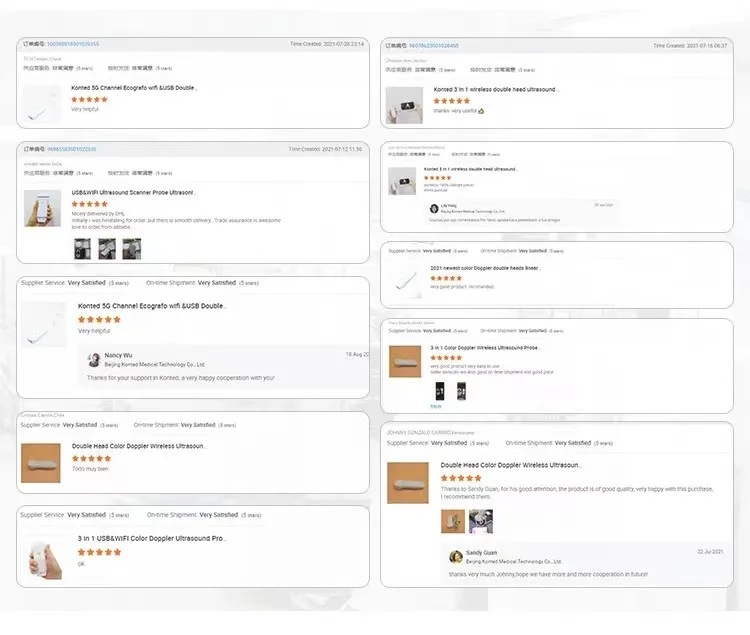Open 'Konted 5G Channel Ecografo' product title with Nancy Wu reply
The height and width of the screenshot is (635, 750).
[152, 306]
